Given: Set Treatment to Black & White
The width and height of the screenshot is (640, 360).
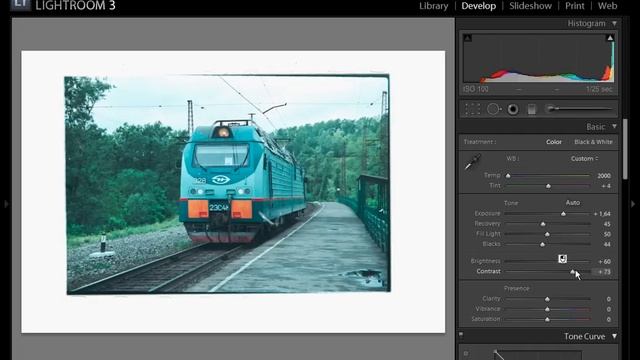Looking at the screenshot, I should (593, 142).
